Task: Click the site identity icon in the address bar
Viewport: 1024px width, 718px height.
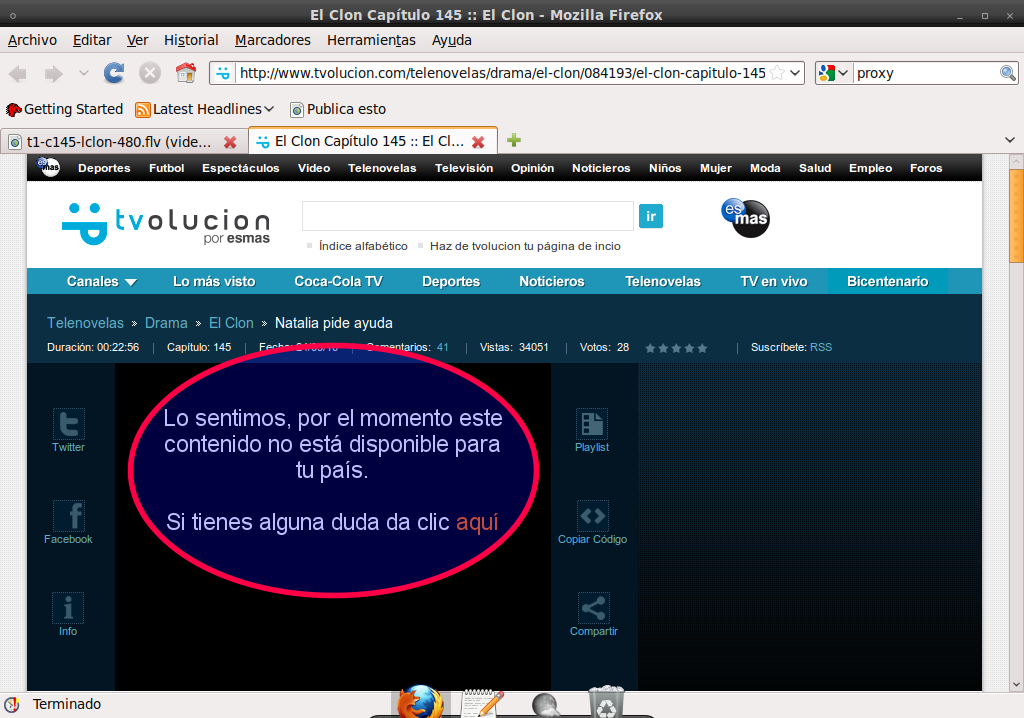Action: [x=223, y=73]
